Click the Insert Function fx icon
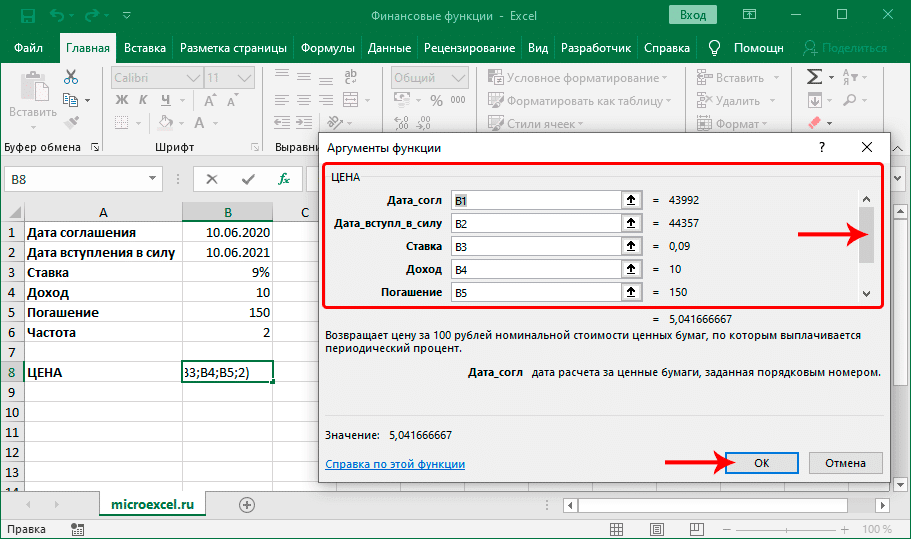This screenshot has height=539, width=911. (x=284, y=179)
